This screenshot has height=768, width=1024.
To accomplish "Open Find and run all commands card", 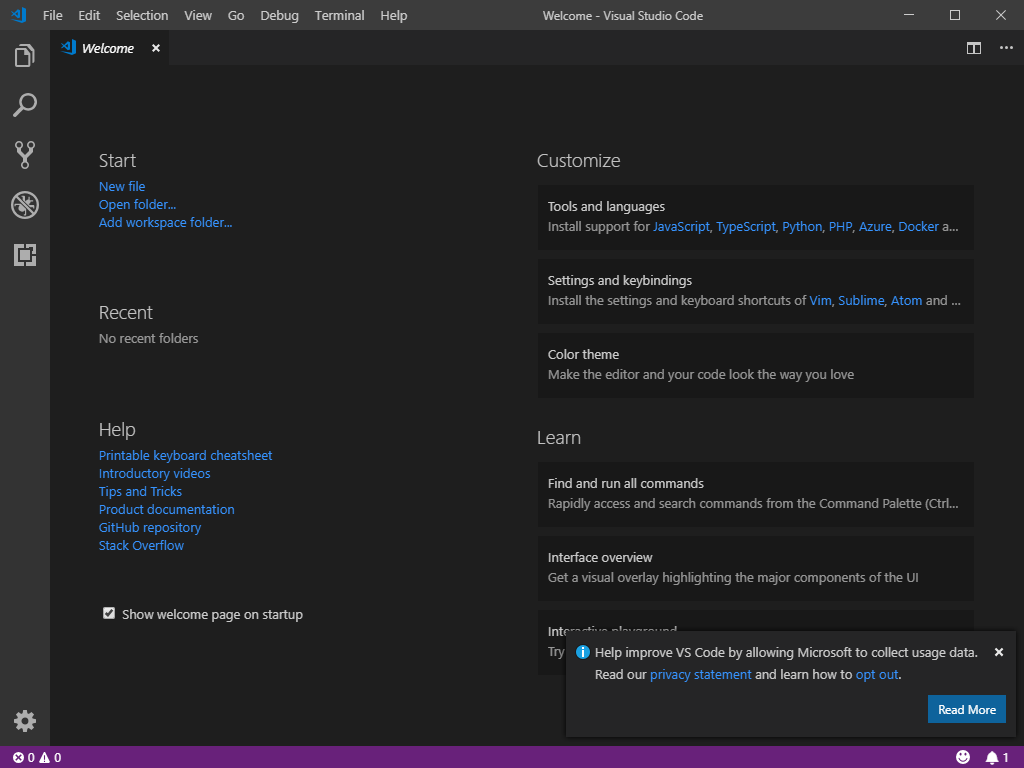I will coord(756,494).
